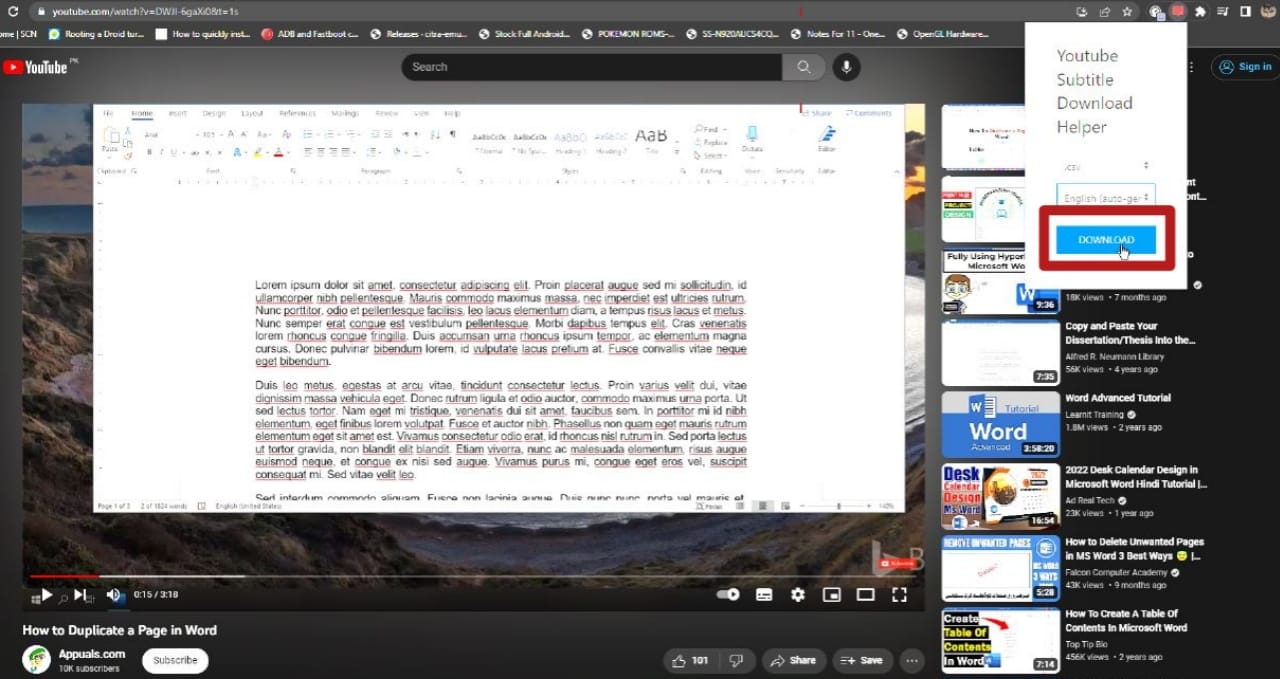This screenshot has width=1280, height=679.
Task: Click extension icon left of red one
Action: pos(1156,12)
